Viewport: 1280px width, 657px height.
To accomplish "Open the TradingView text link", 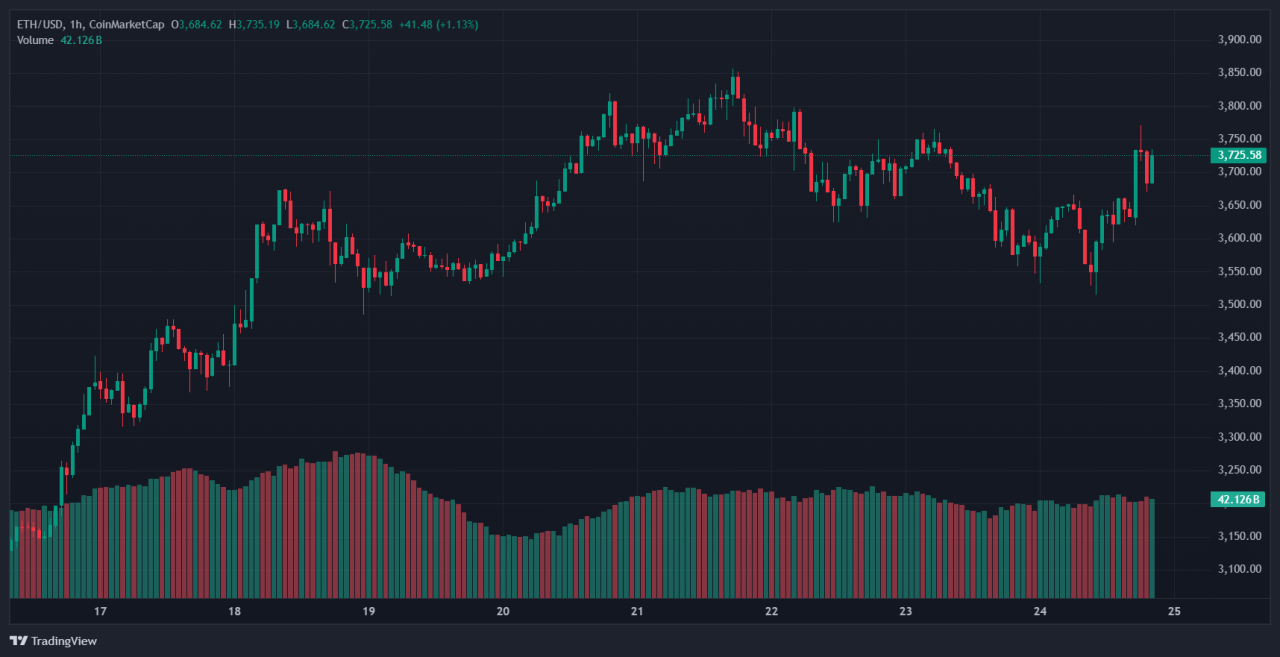I will (x=64, y=641).
